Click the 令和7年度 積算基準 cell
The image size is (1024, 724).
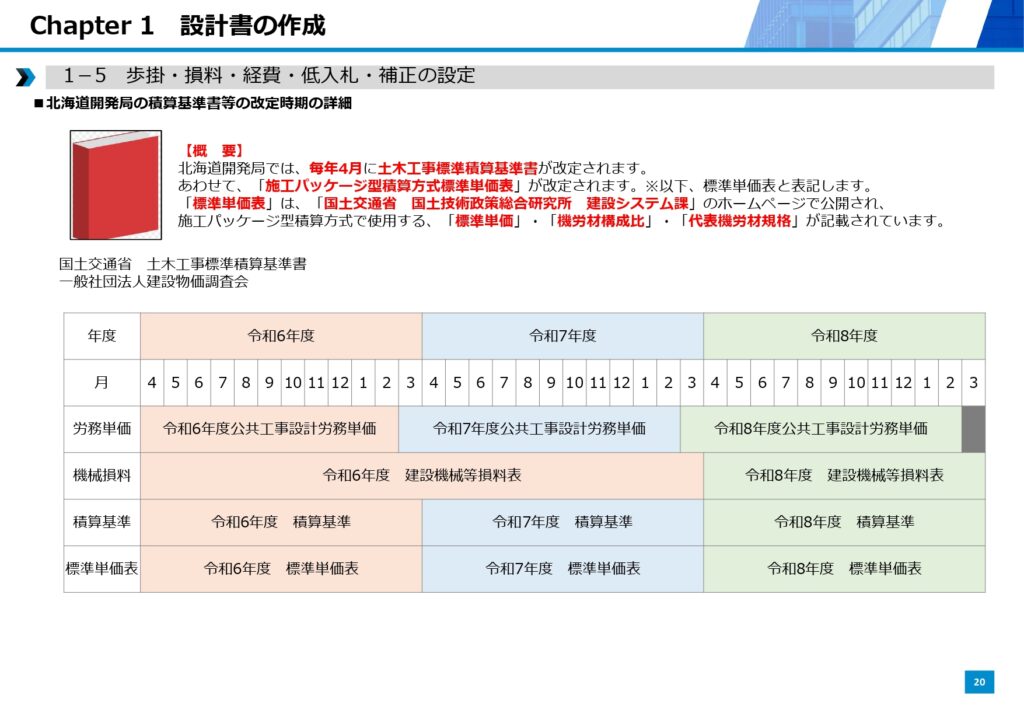563,522
